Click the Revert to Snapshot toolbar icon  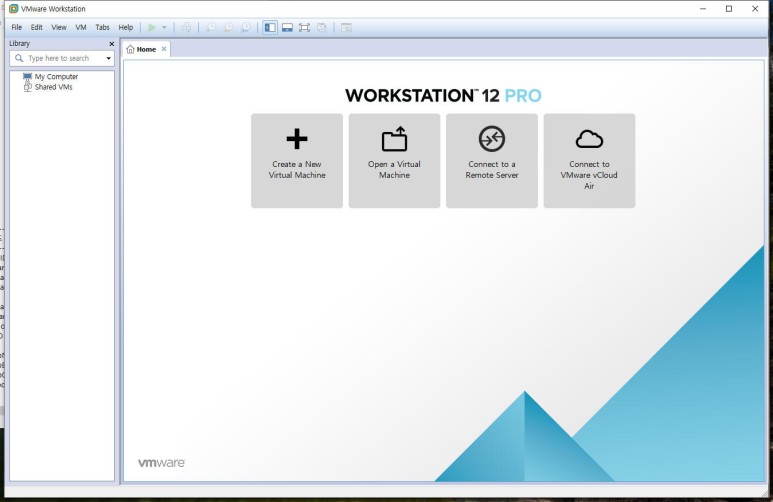pos(228,28)
